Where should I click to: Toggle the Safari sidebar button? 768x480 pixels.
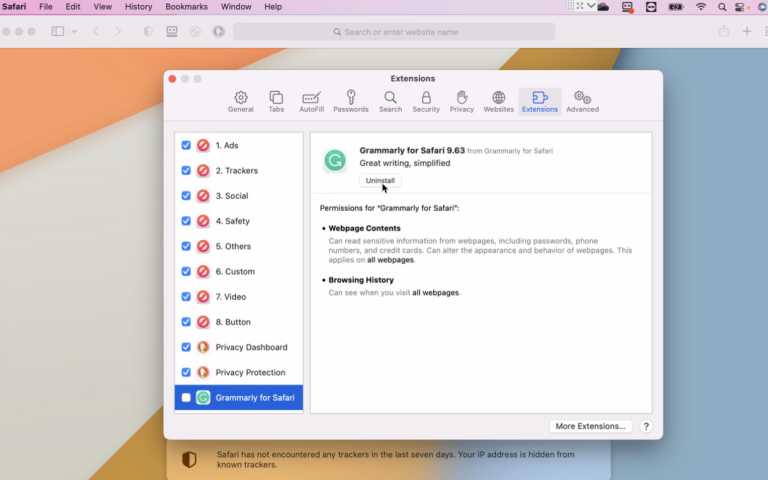tap(58, 31)
